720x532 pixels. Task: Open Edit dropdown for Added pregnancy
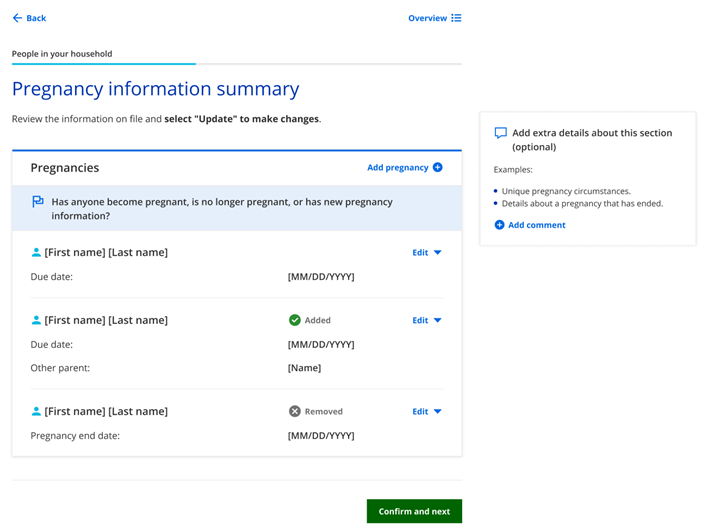(427, 321)
